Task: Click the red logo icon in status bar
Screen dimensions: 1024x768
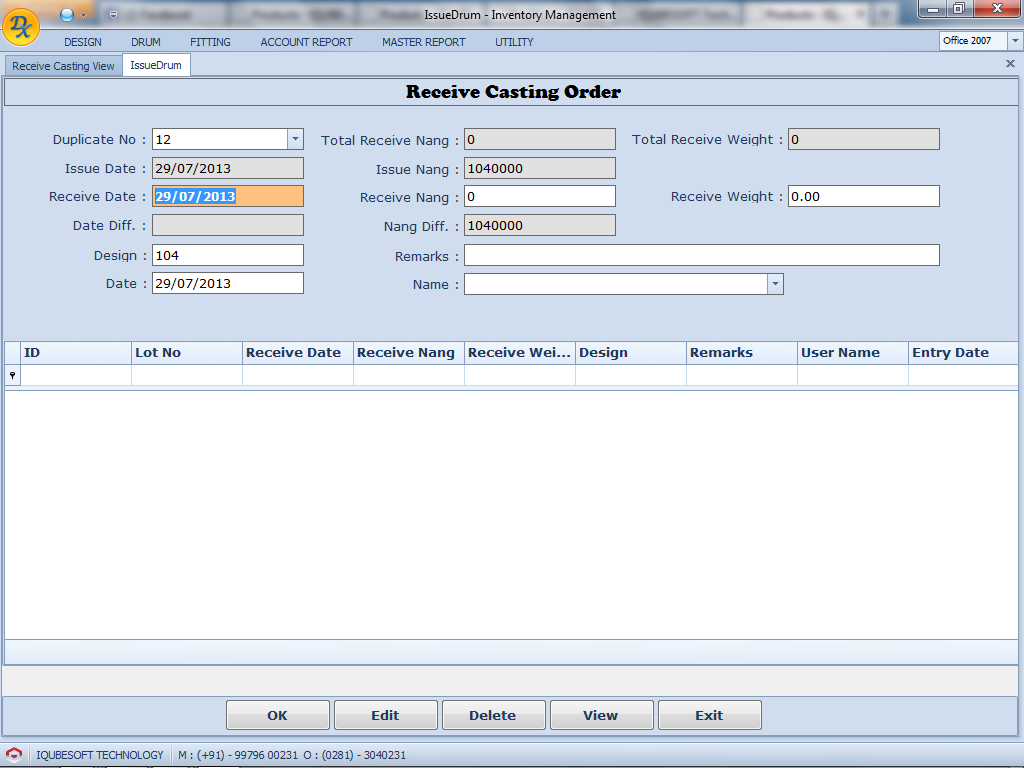Action: (x=14, y=755)
